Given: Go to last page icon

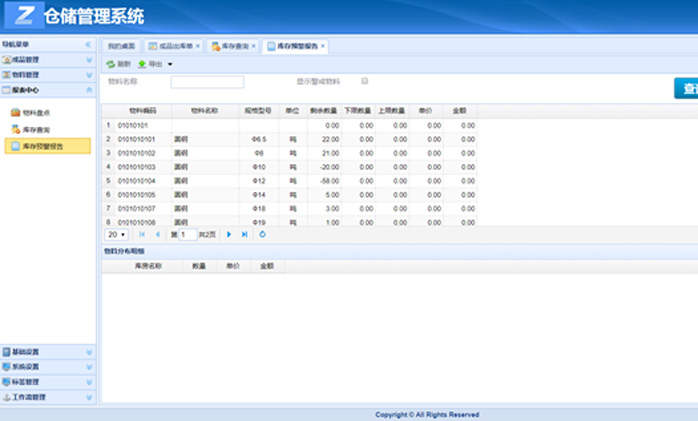Looking at the screenshot, I should (x=244, y=235).
